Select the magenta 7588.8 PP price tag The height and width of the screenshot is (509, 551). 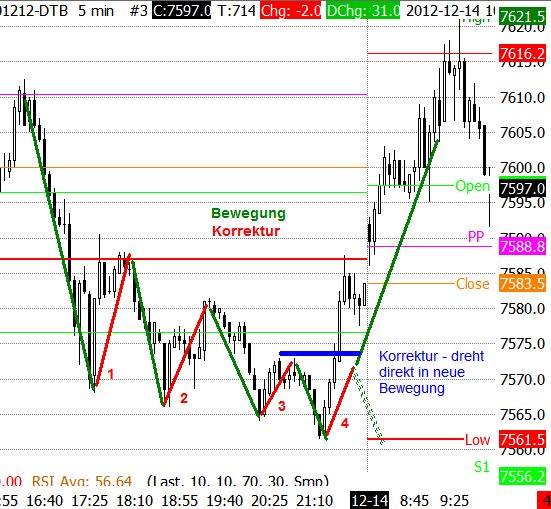pyautogui.click(x=522, y=246)
